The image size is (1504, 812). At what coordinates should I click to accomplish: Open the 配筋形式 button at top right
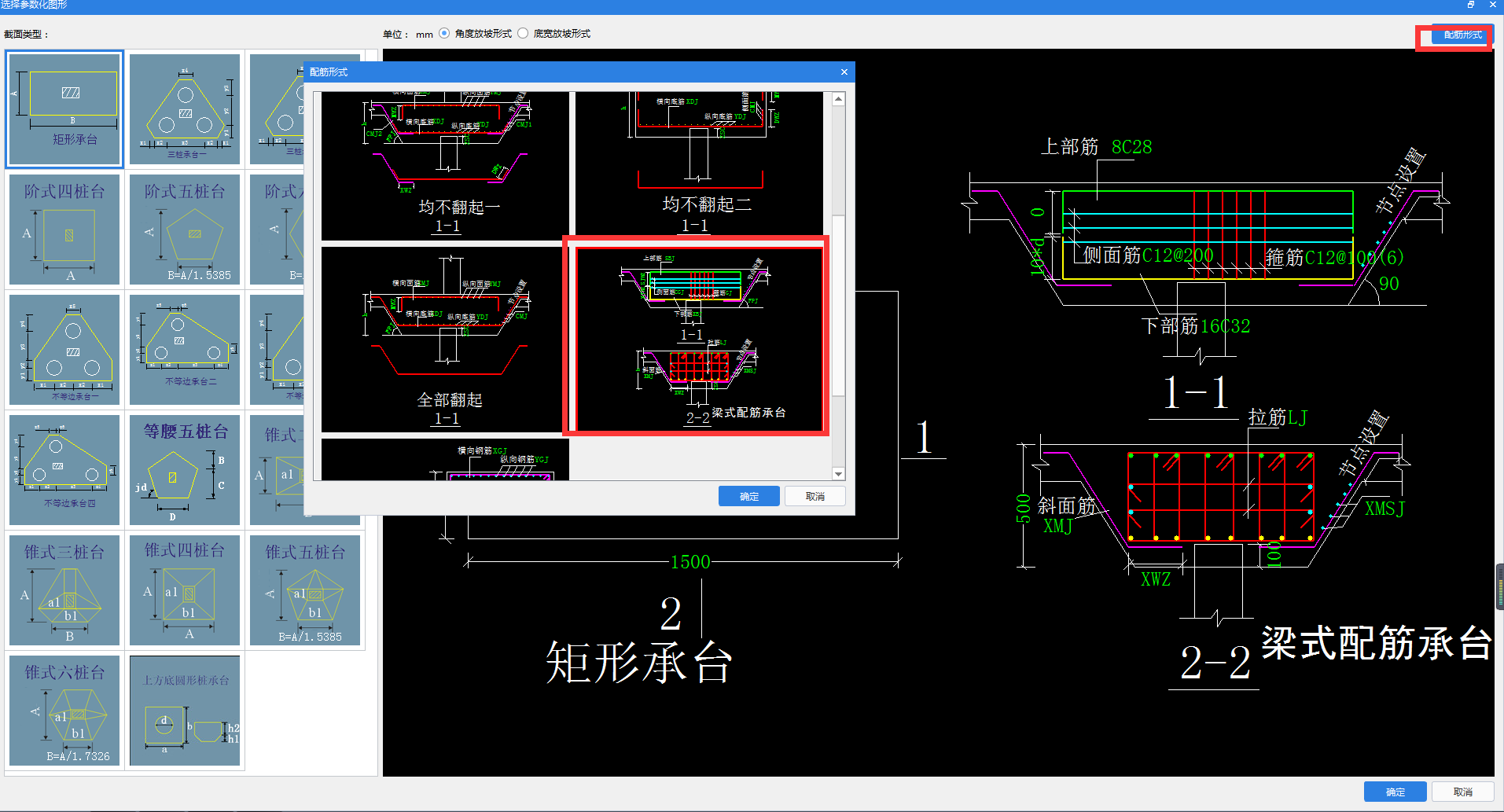tap(1462, 35)
